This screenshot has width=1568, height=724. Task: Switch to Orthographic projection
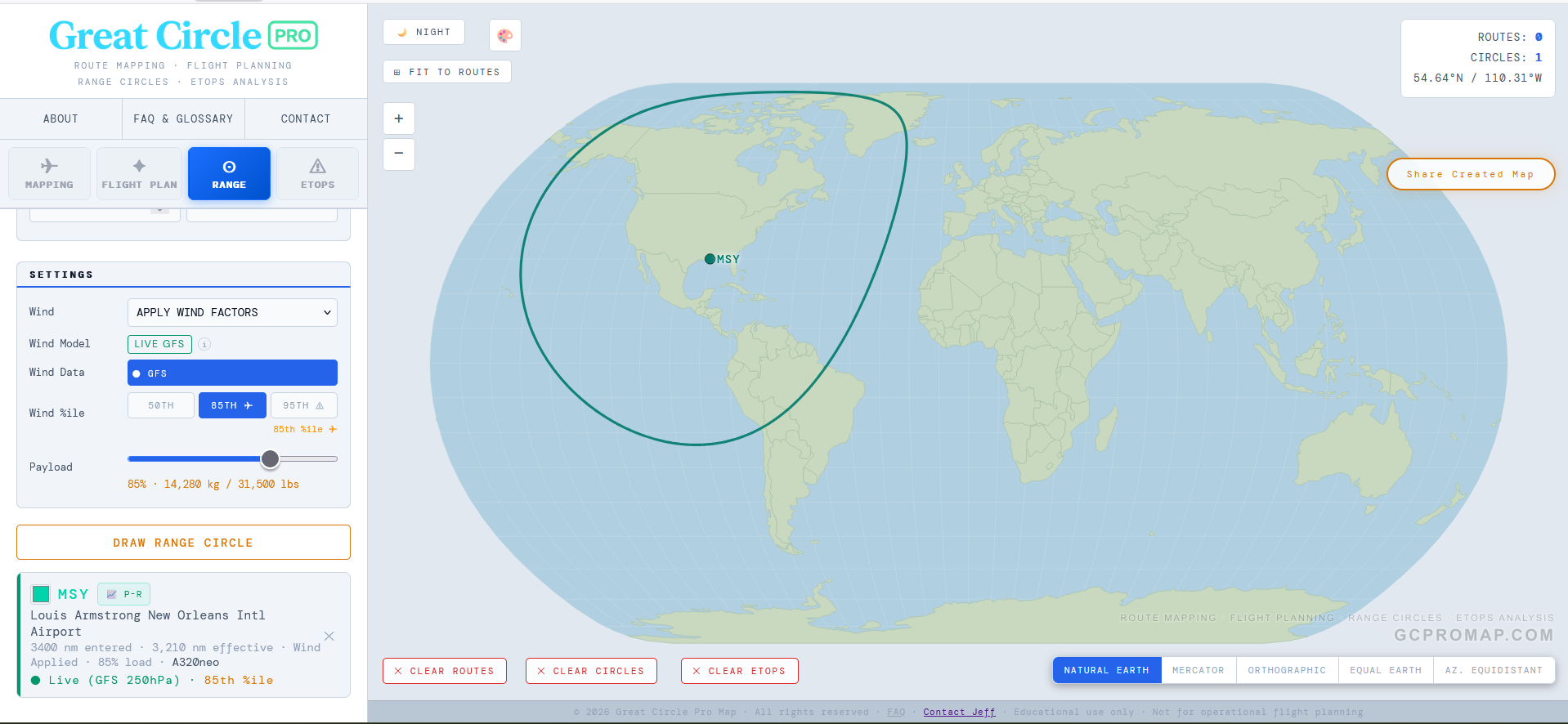[1288, 670]
